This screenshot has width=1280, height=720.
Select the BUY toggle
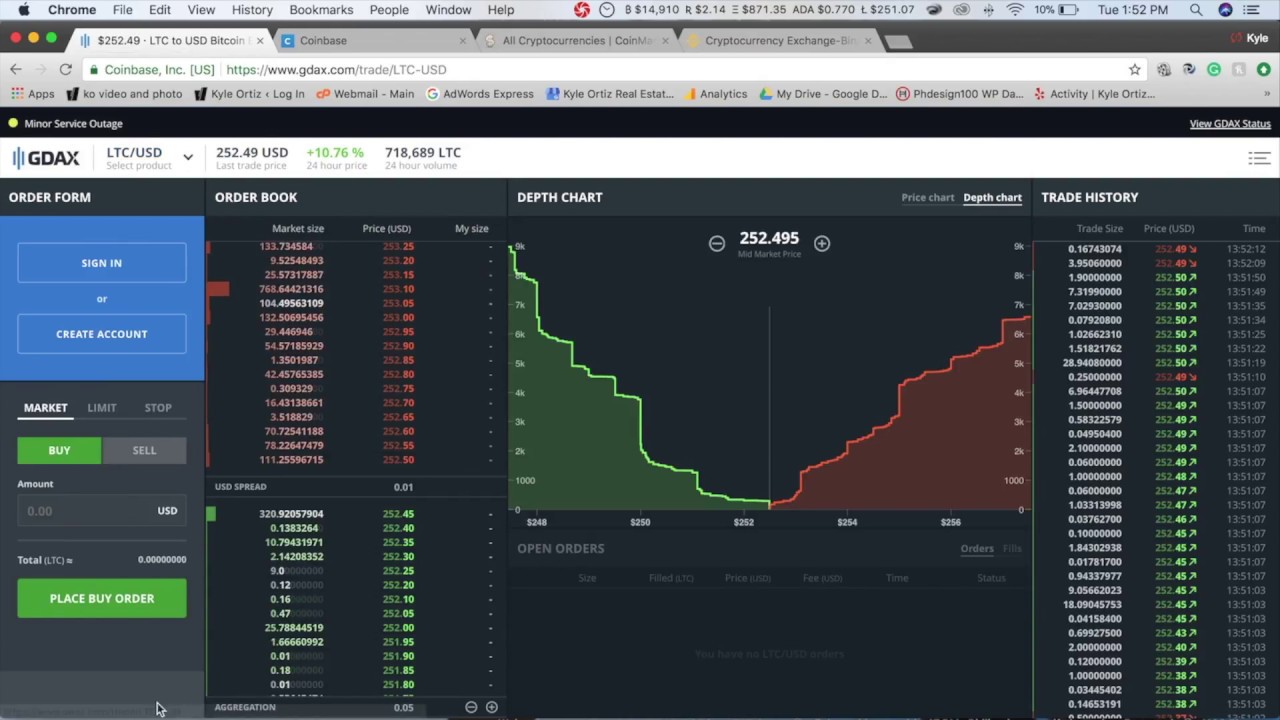59,450
